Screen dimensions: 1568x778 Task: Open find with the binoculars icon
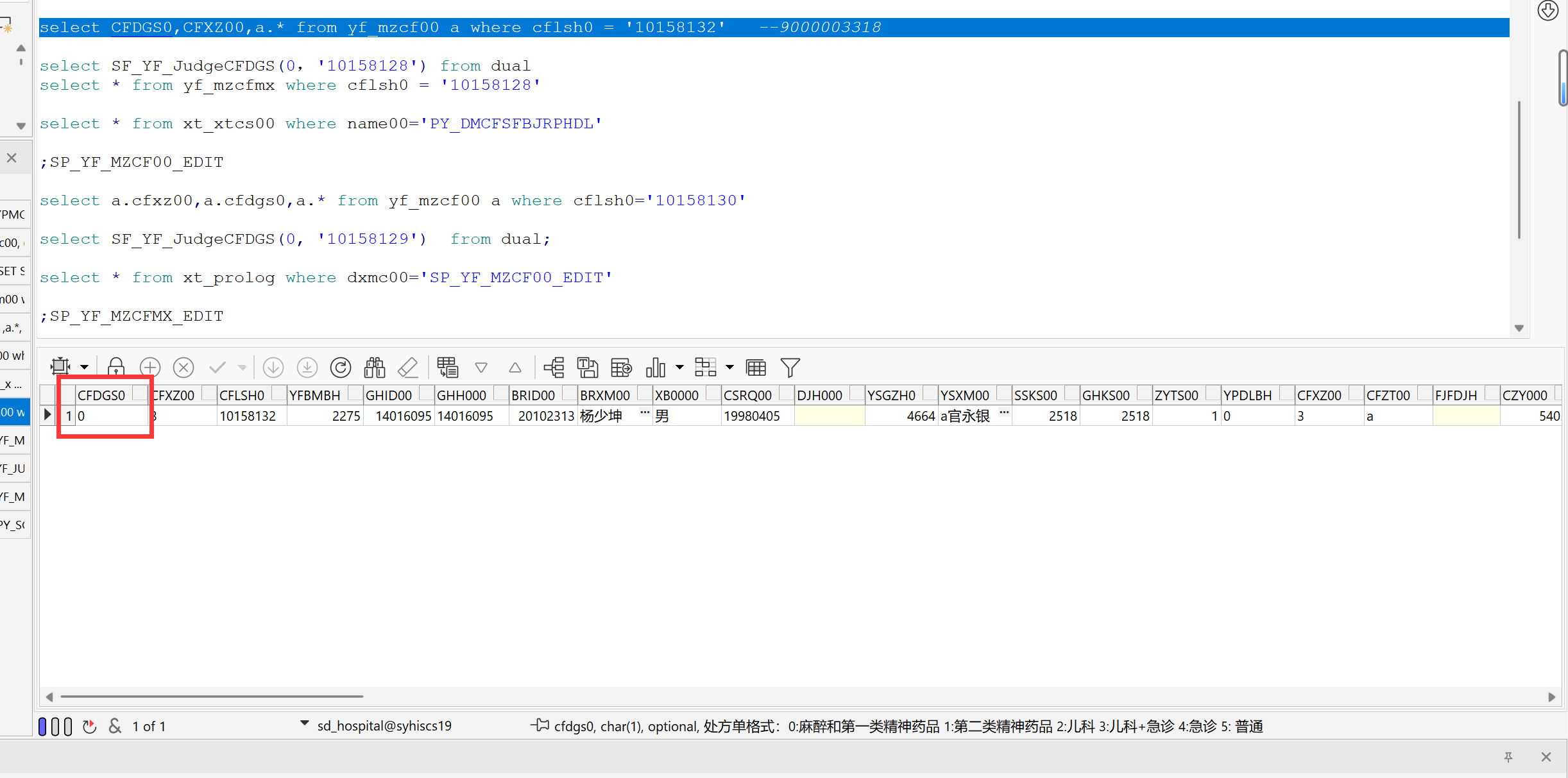[374, 367]
